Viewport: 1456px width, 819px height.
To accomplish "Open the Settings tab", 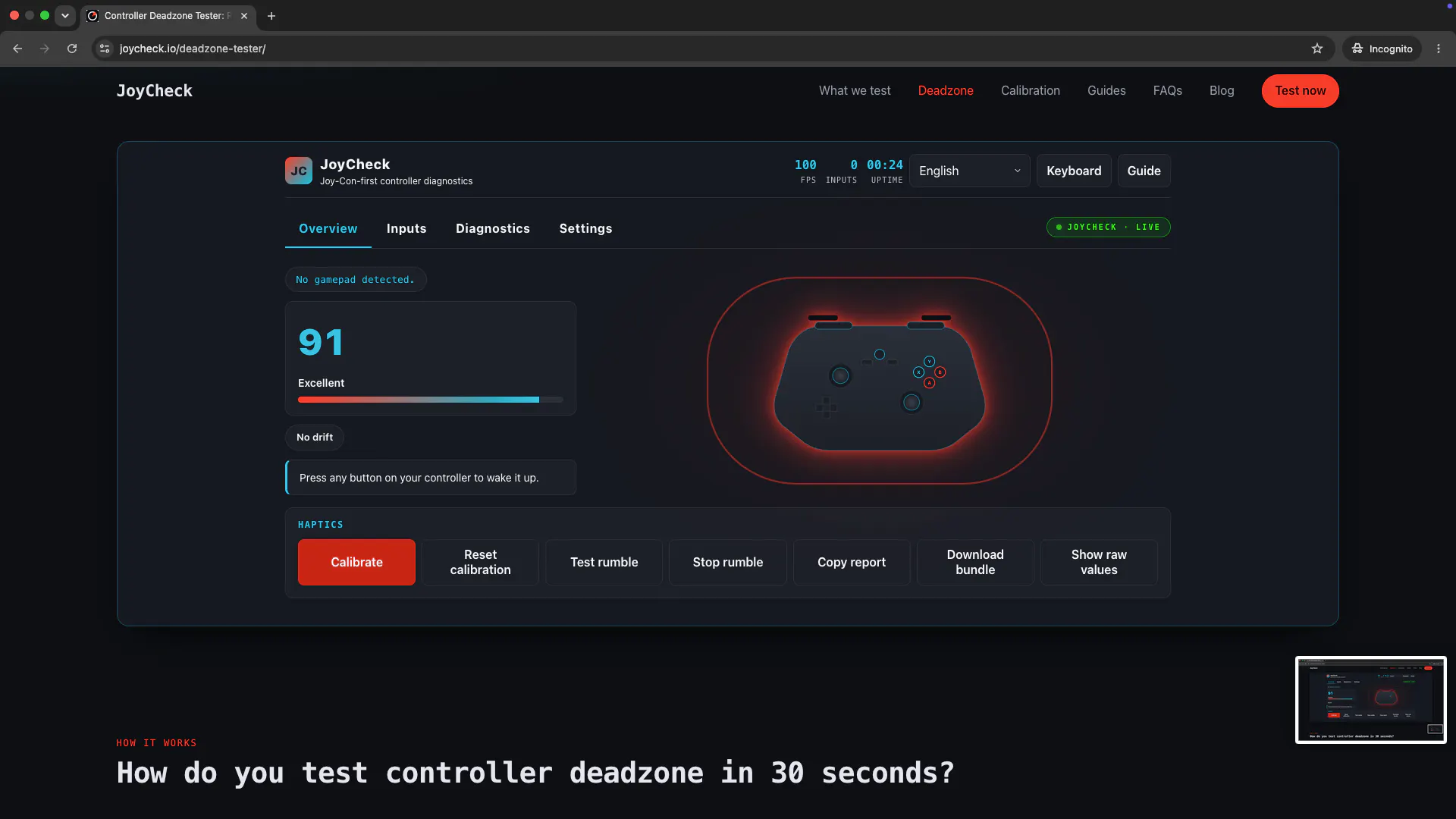I will point(585,228).
